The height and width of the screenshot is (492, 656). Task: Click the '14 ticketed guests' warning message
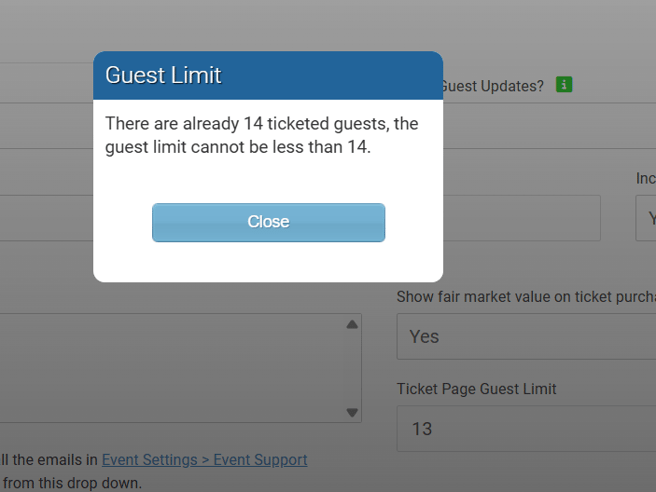point(261,136)
